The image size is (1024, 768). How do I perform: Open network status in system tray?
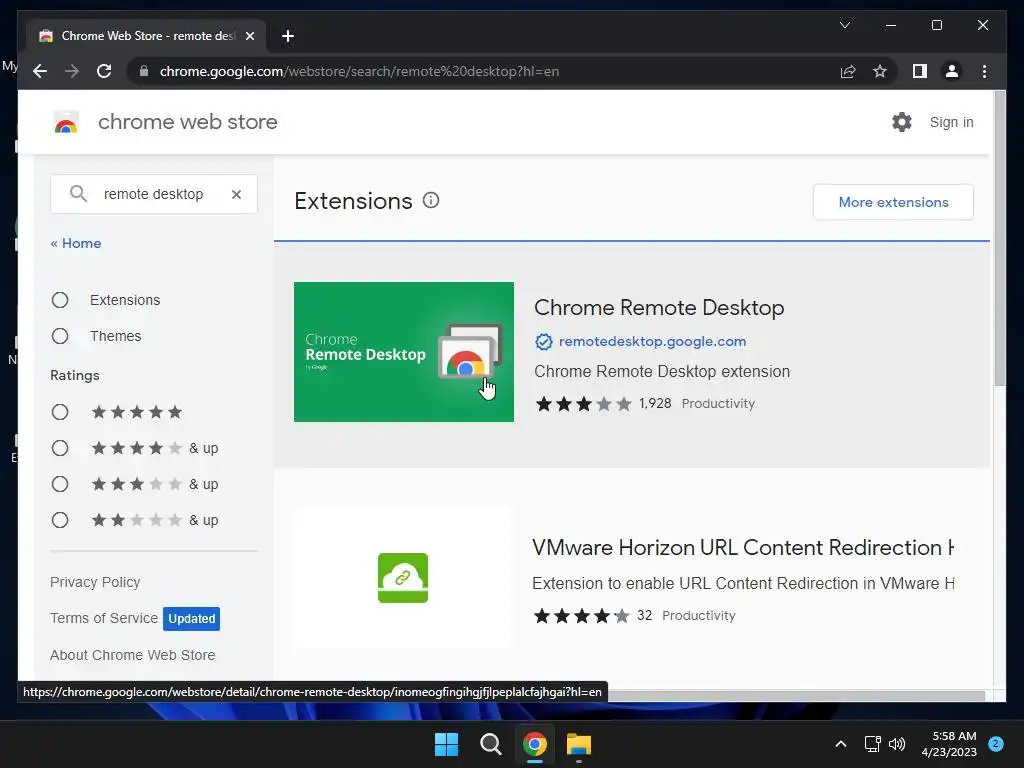click(x=872, y=744)
